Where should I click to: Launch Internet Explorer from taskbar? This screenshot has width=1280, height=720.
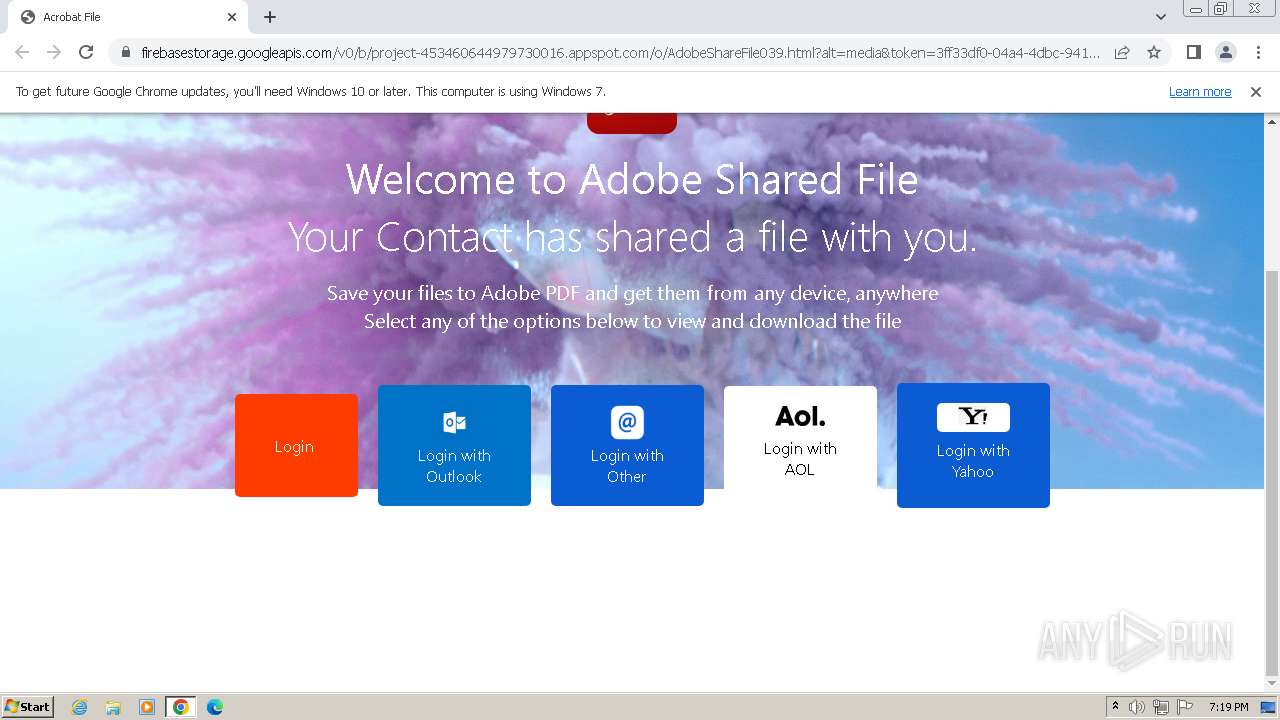(x=80, y=707)
